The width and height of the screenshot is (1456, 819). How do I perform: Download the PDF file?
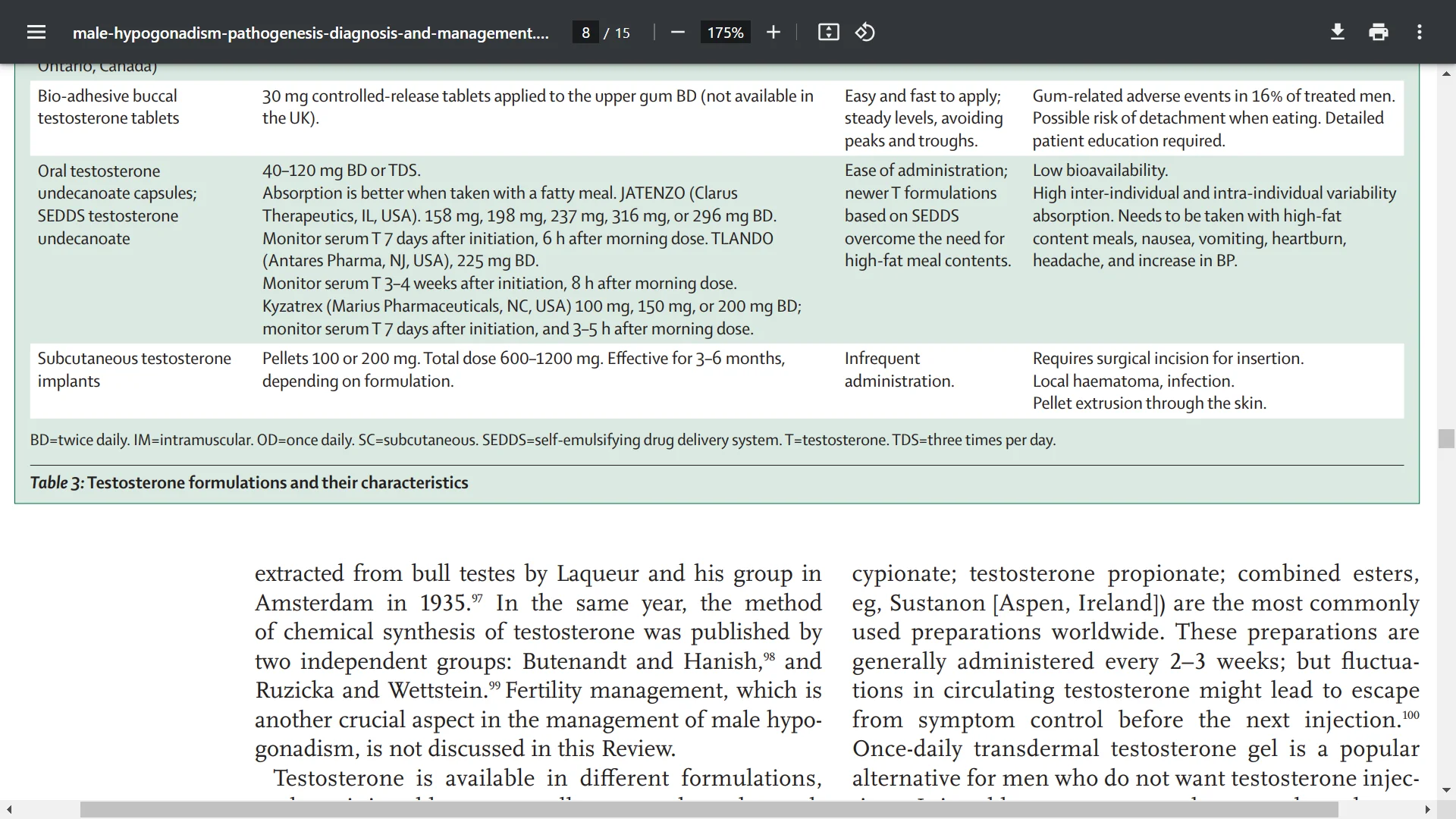1338,32
